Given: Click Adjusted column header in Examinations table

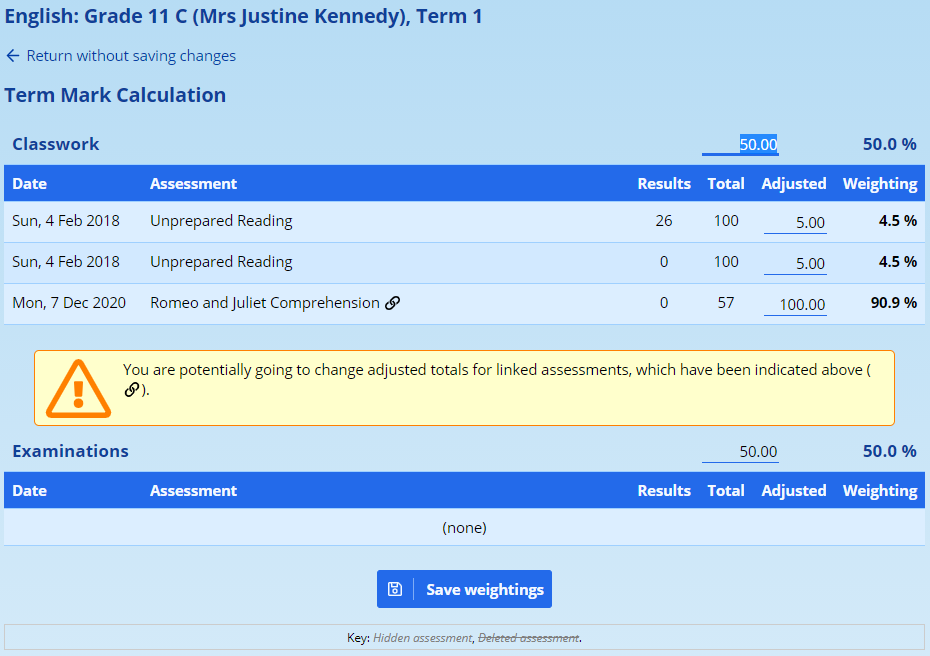Looking at the screenshot, I should click(793, 491).
